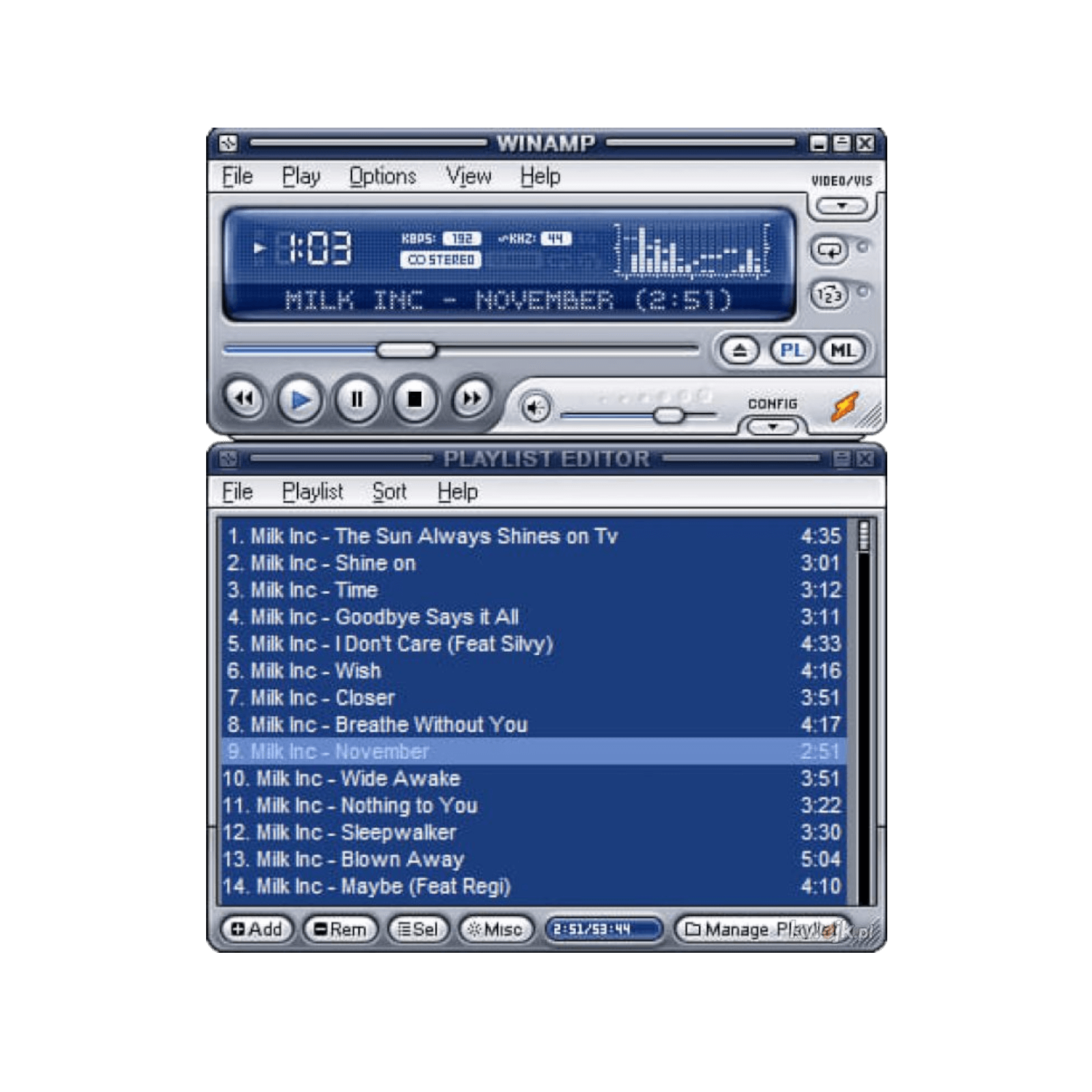
Task: Open Help menu in Winamp main window
Action: tap(540, 177)
